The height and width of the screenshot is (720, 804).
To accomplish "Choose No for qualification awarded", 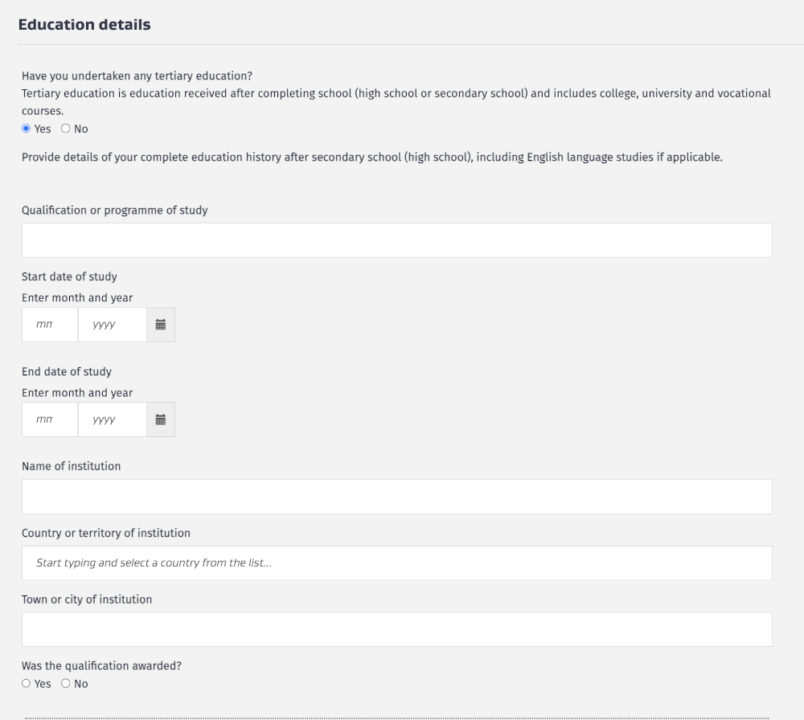I will pos(66,684).
